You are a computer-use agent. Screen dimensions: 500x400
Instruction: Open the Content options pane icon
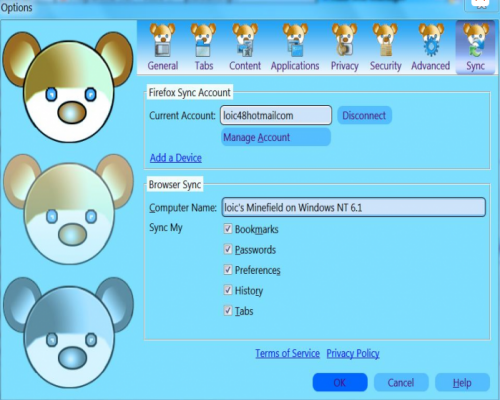coord(245,47)
